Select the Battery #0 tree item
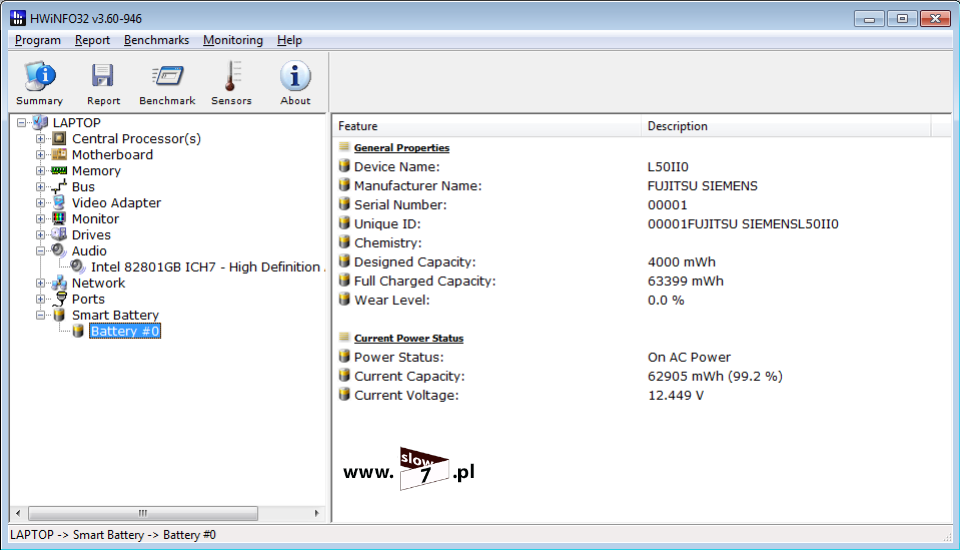 click(x=125, y=331)
